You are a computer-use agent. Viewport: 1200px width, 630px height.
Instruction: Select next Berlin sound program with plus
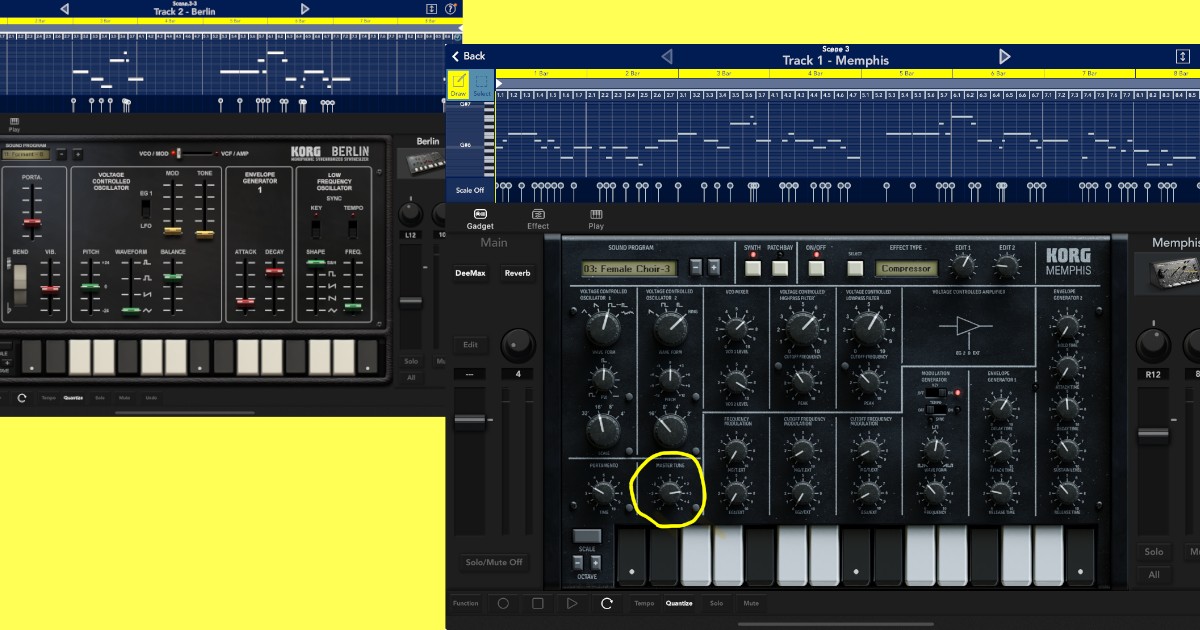(x=77, y=154)
